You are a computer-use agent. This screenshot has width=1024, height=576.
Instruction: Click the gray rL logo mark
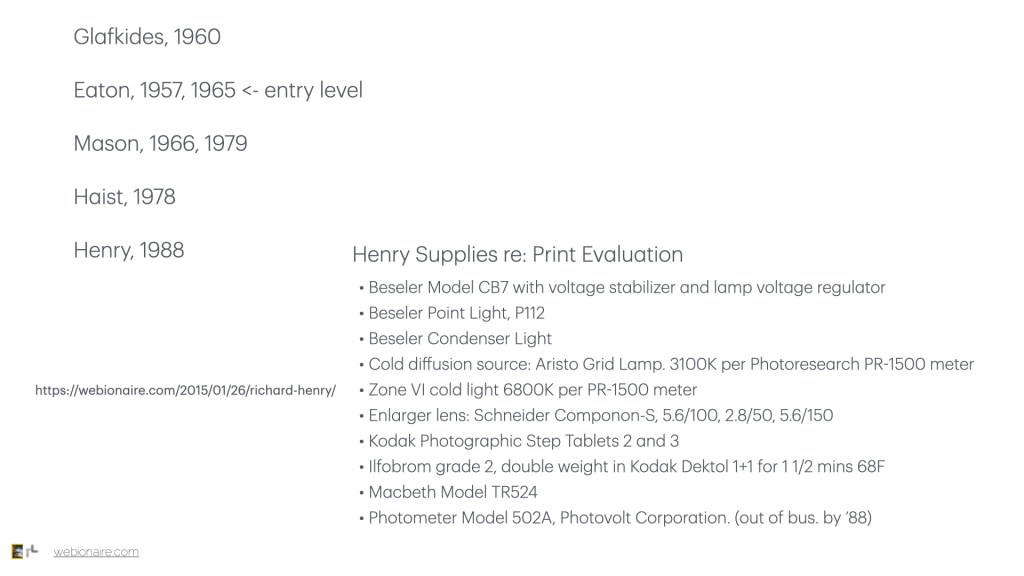pyautogui.click(x=33, y=552)
